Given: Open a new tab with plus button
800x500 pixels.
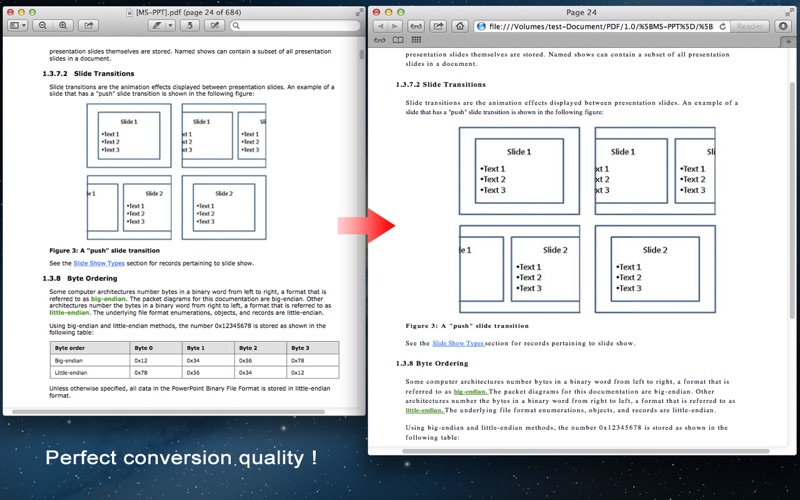Looking at the screenshot, I should click(788, 42).
